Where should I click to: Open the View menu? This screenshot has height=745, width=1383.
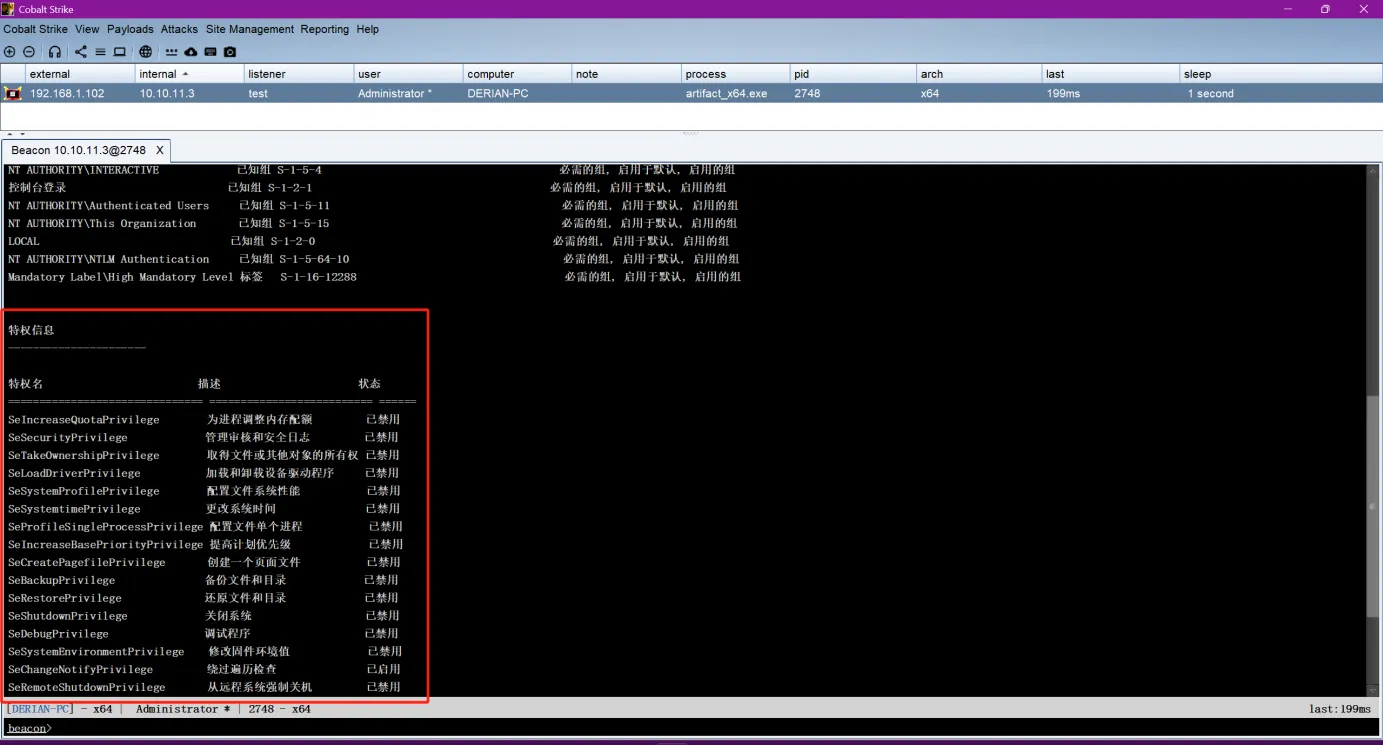point(87,29)
